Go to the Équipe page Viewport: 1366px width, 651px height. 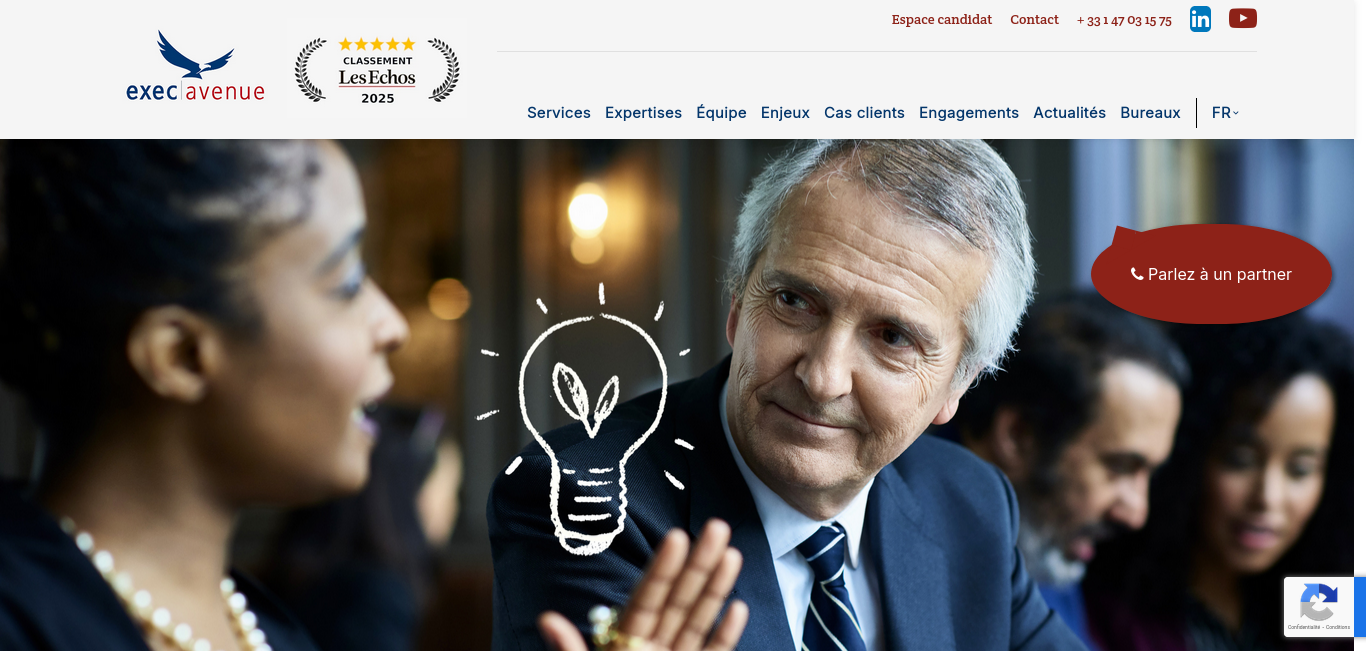point(721,113)
